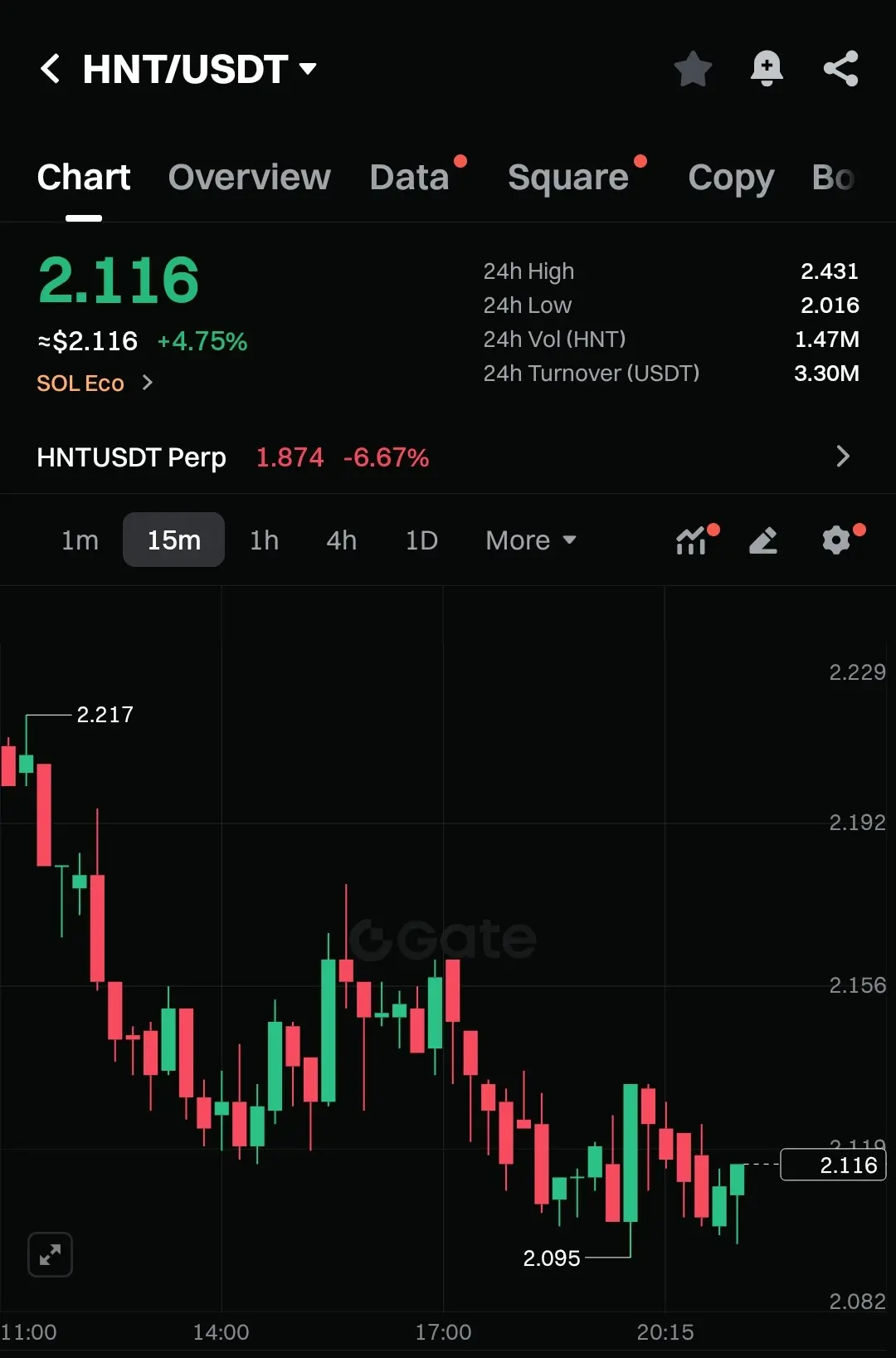Viewport: 896px width, 1358px height.
Task: Tap the 17:00 time axis label
Action: coord(443,1332)
